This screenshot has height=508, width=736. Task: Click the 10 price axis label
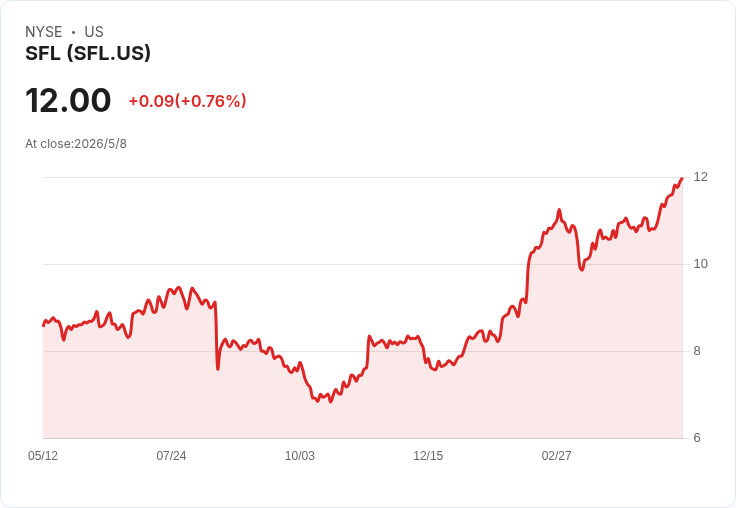(x=700, y=264)
